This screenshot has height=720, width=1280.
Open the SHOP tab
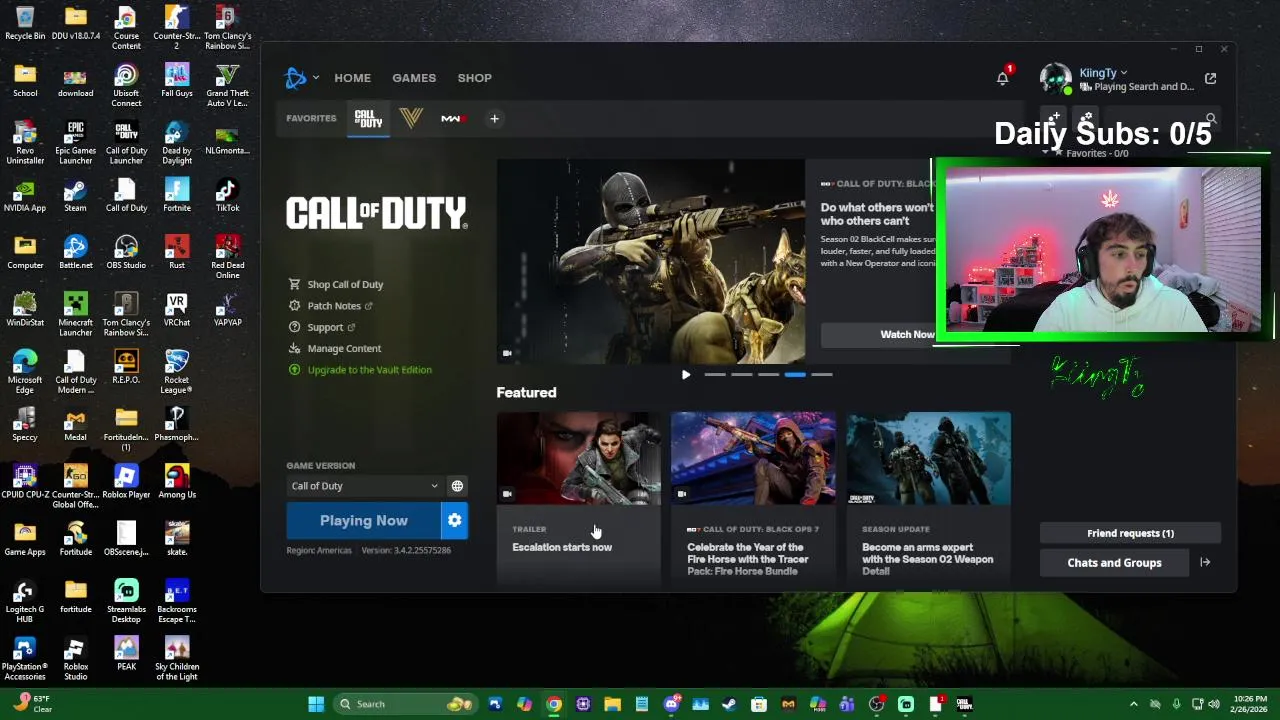pyautogui.click(x=475, y=78)
